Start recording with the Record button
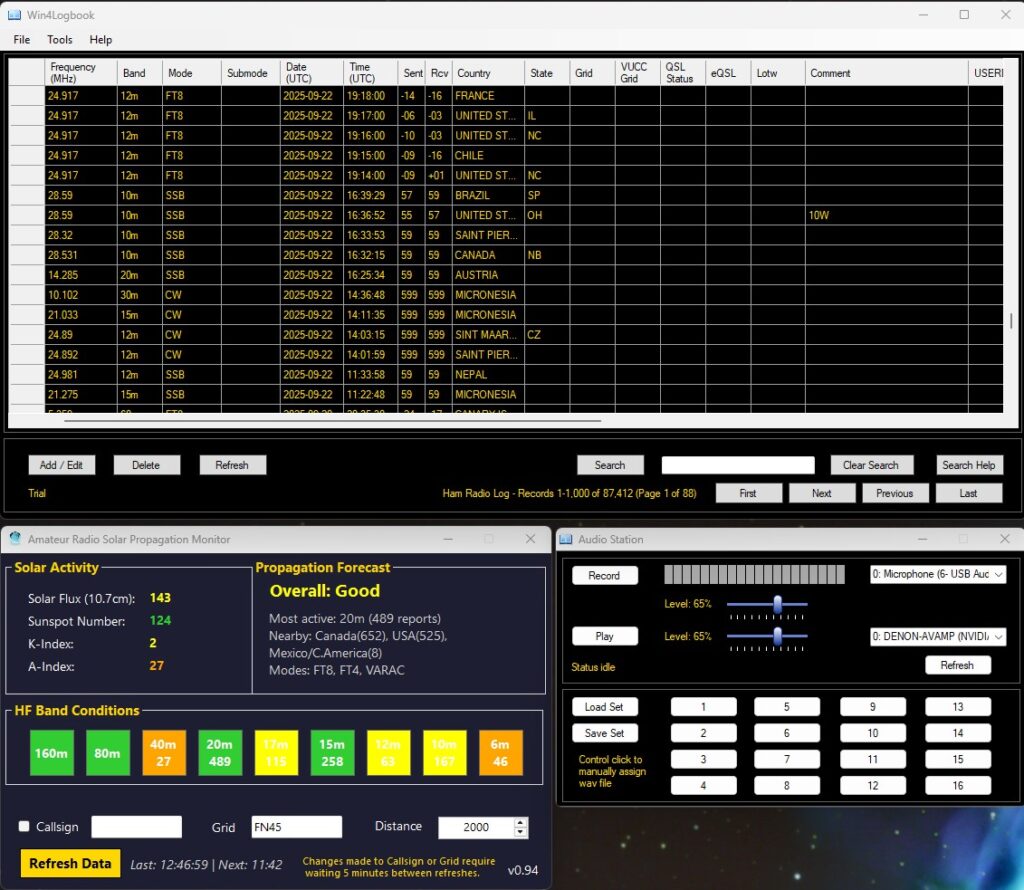Viewport: 1024px width, 890px height. [604, 576]
